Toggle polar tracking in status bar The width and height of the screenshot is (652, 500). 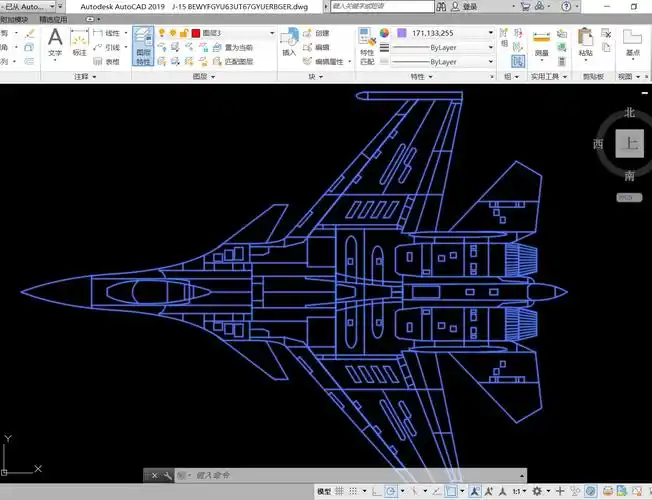point(390,492)
